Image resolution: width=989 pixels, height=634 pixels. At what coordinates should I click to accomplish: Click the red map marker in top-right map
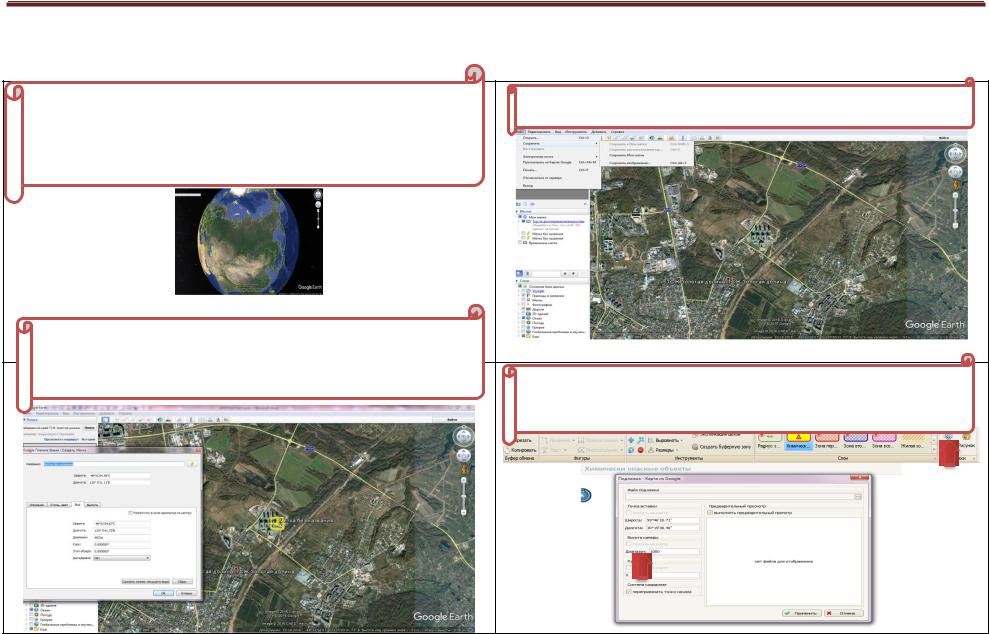pos(728,279)
